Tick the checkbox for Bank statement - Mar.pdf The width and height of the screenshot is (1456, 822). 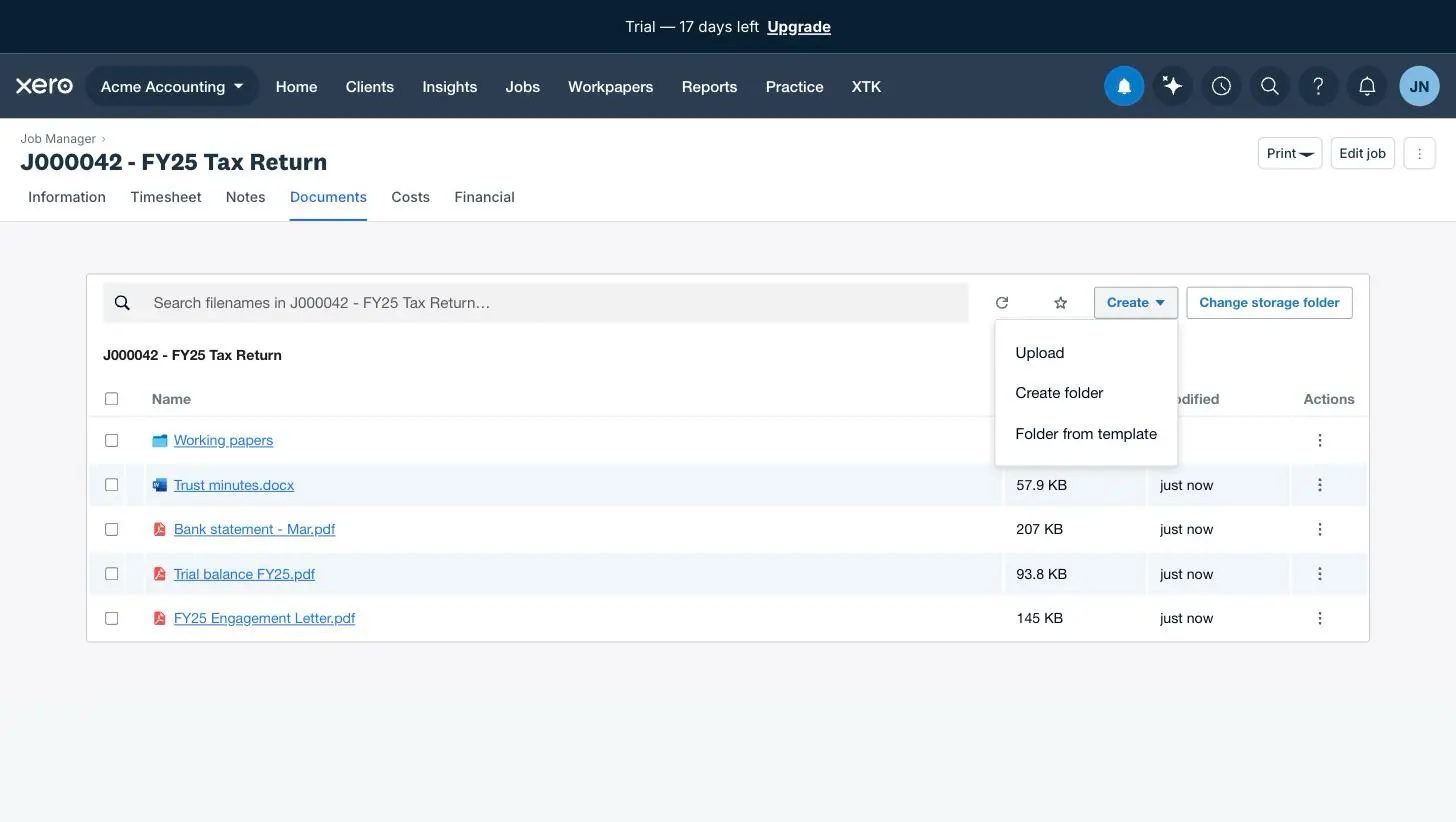point(111,529)
